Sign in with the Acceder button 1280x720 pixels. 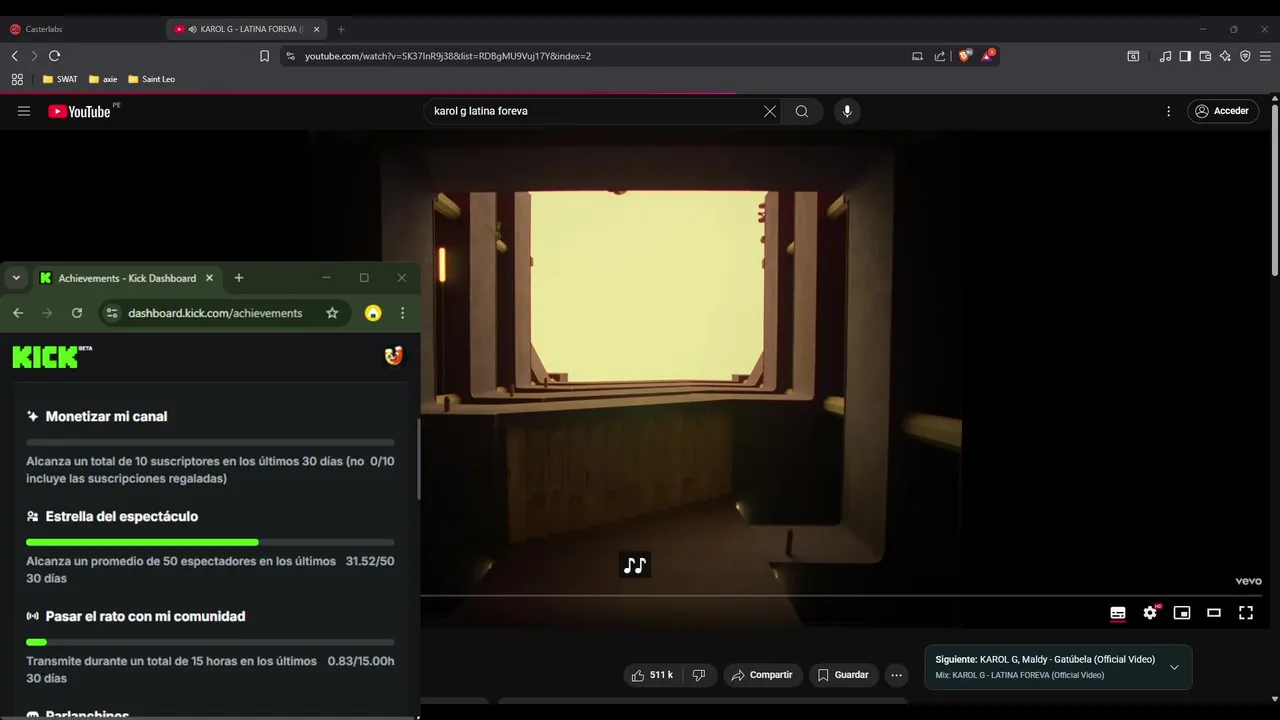1222,111
